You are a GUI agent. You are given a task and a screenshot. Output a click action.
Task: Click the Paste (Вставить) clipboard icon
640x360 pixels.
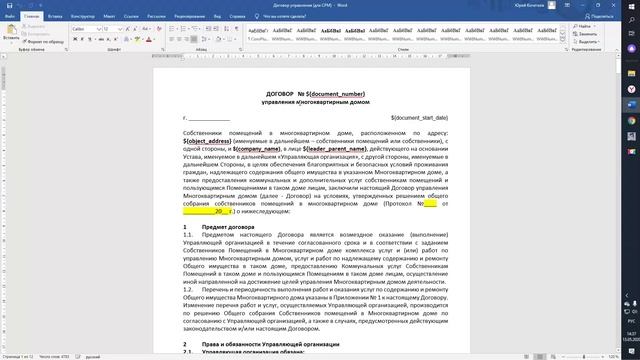pos(11,29)
